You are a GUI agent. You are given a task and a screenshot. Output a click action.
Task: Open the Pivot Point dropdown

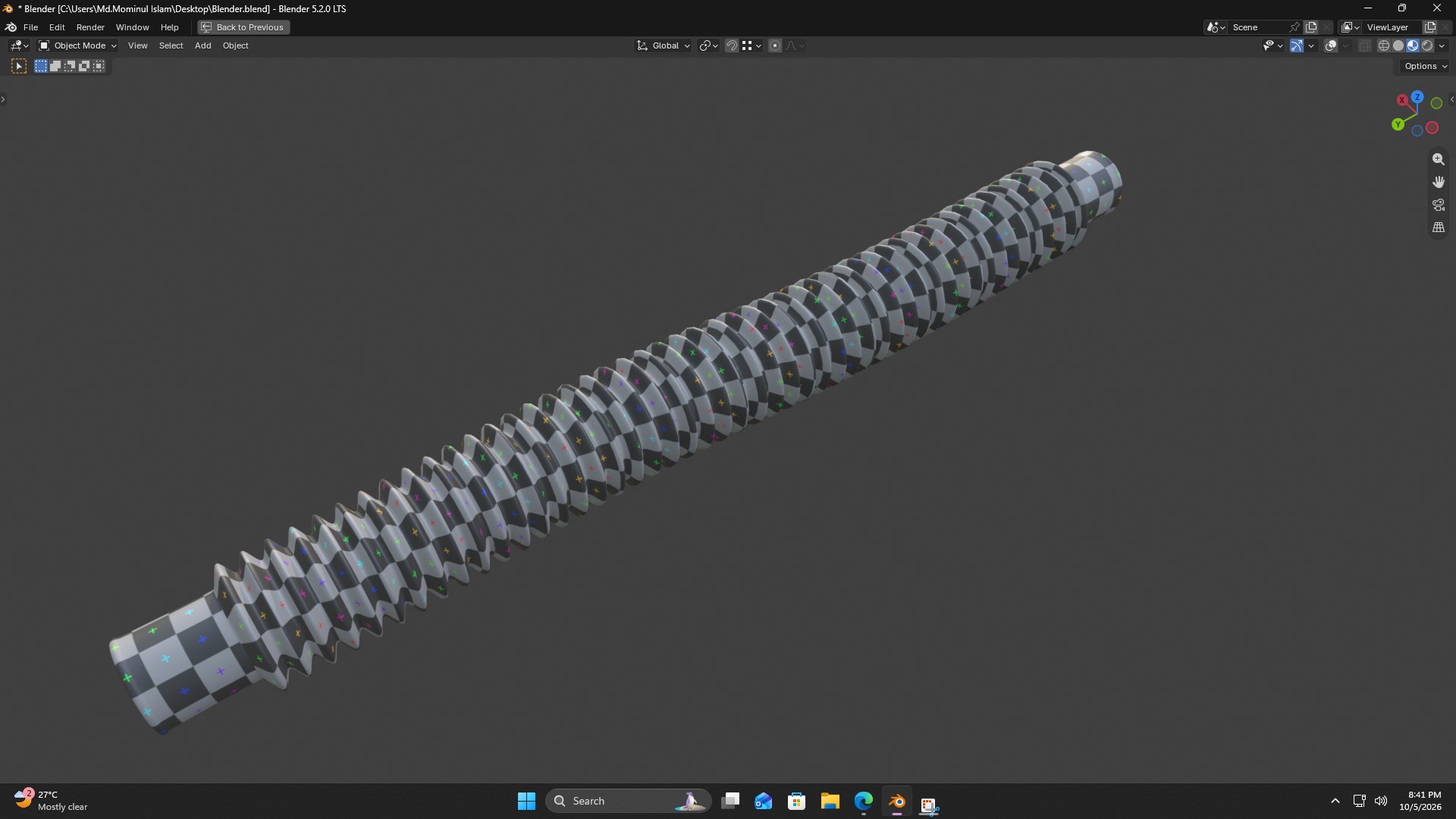pyautogui.click(x=709, y=45)
